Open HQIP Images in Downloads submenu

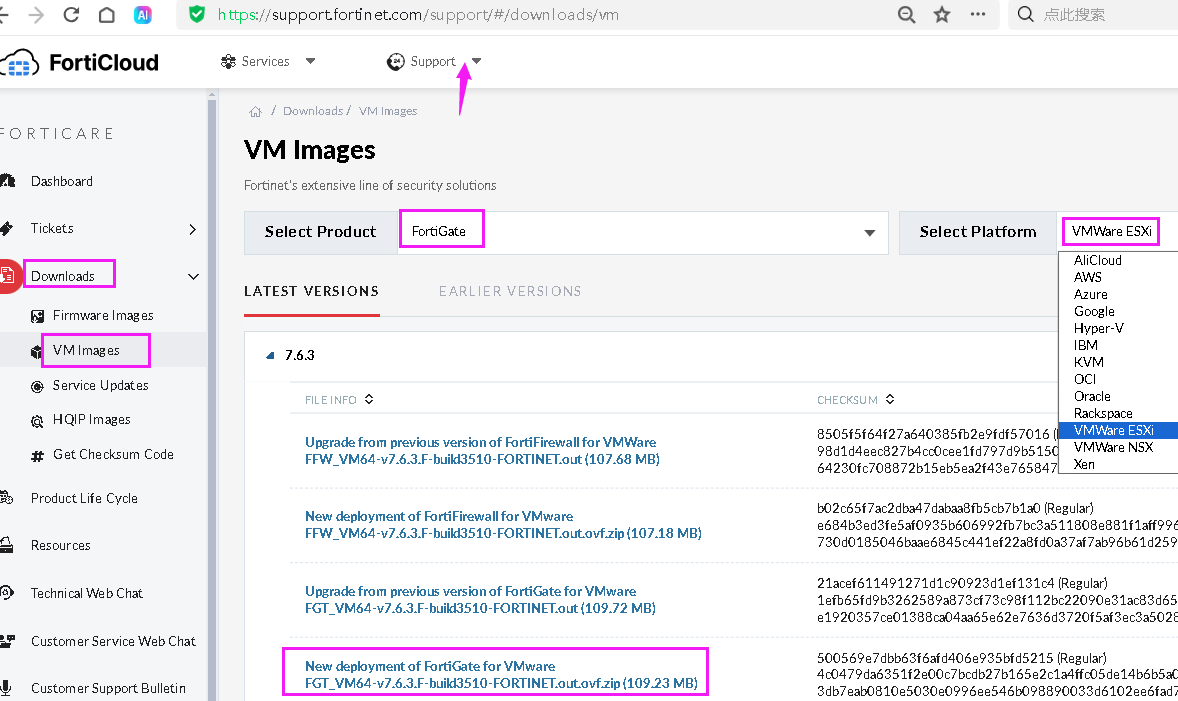[92, 420]
